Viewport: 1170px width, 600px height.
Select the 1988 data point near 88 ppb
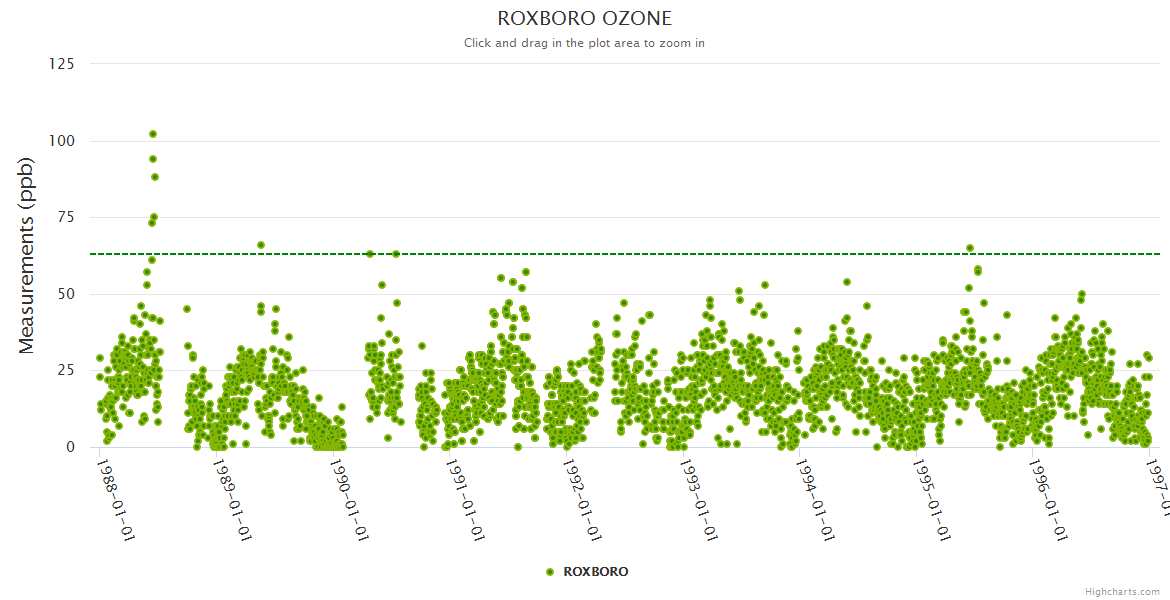pos(155,177)
